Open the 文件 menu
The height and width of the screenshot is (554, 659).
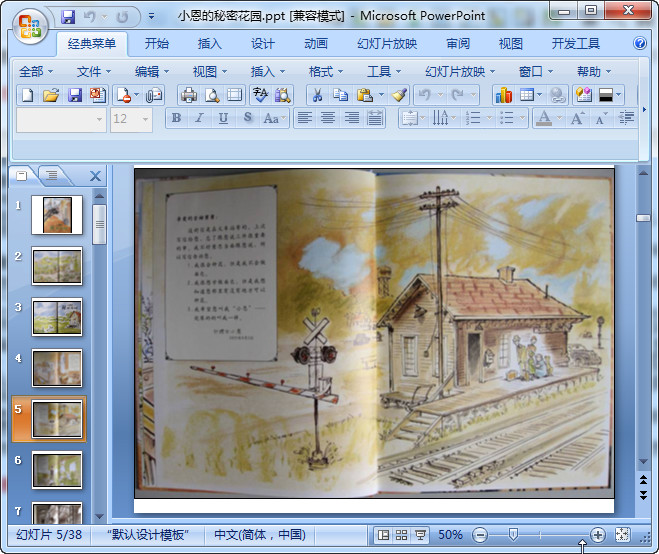coord(94,72)
